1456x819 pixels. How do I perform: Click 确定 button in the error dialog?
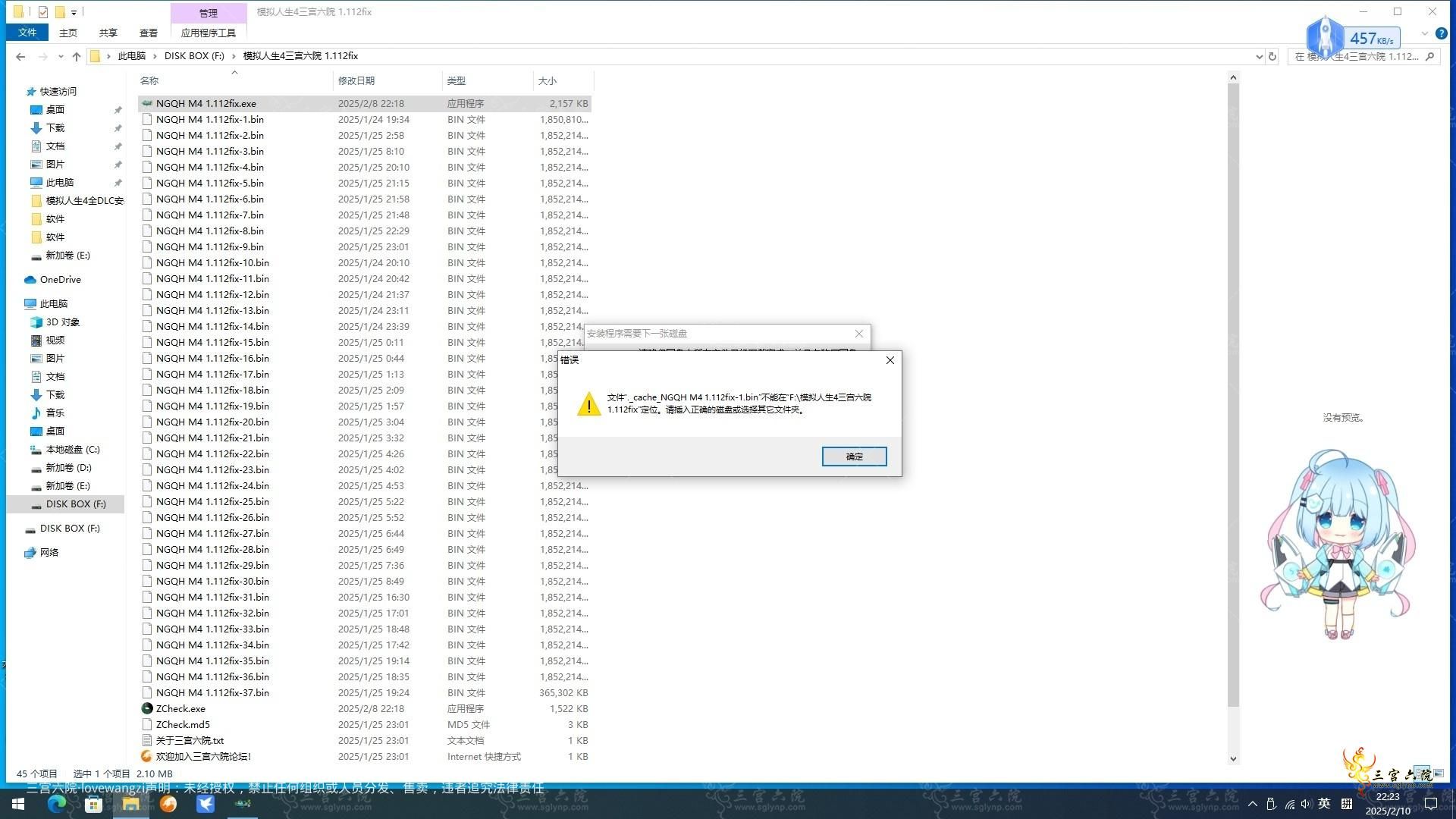click(x=854, y=457)
